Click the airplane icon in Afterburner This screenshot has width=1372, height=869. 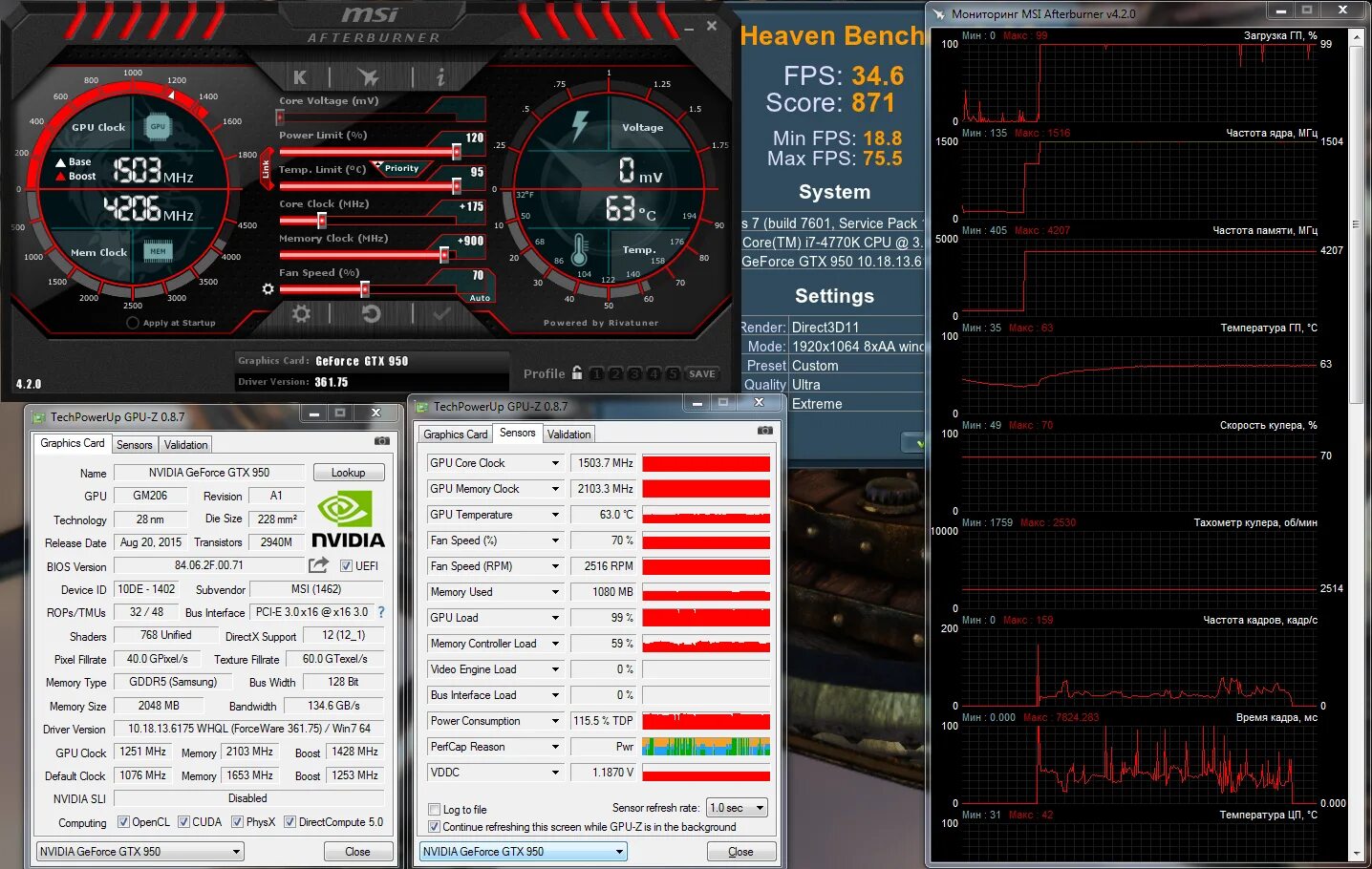pyautogui.click(x=368, y=76)
